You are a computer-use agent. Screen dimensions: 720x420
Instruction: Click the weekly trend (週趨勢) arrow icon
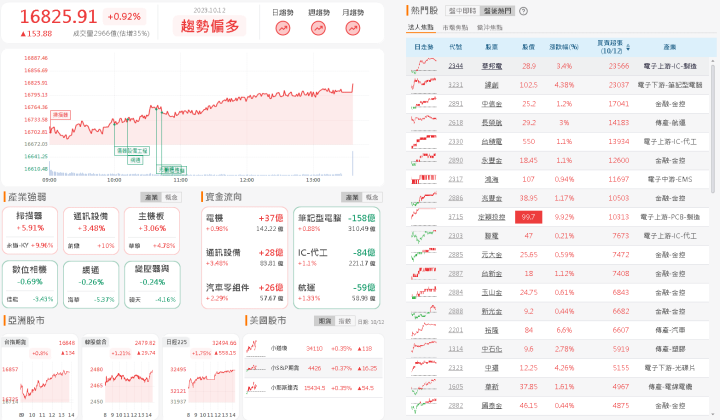click(x=318, y=28)
